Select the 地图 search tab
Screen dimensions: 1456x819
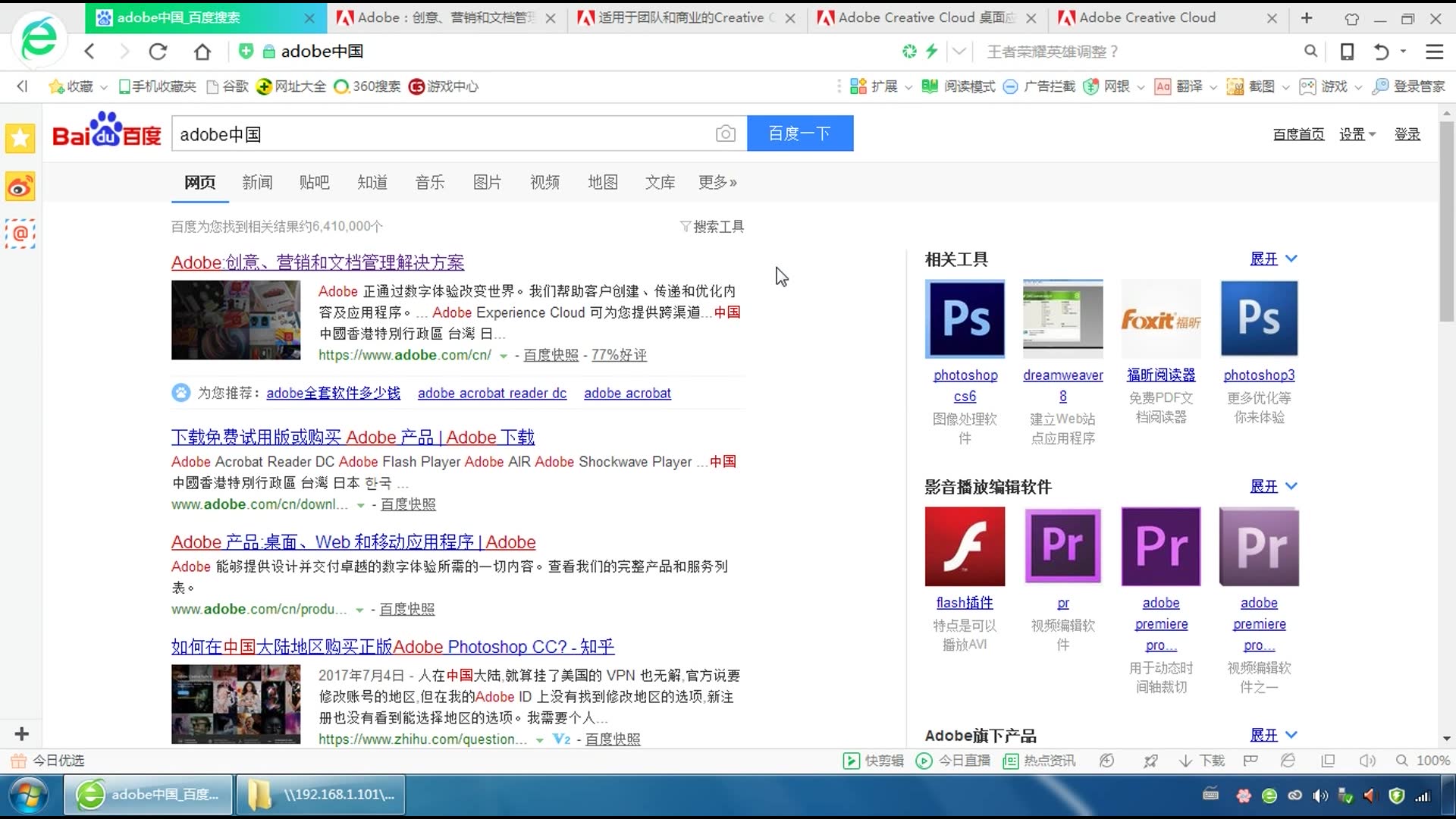point(603,182)
